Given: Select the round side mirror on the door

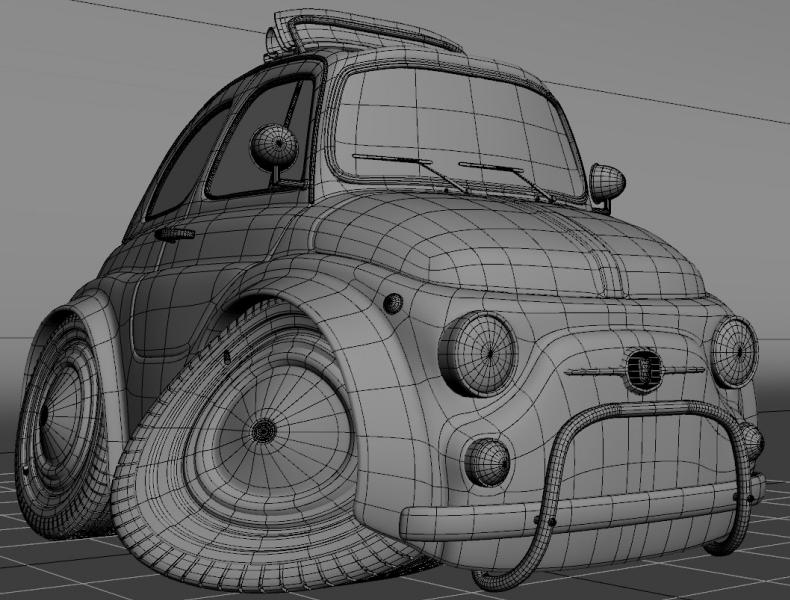Looking at the screenshot, I should tap(275, 146).
